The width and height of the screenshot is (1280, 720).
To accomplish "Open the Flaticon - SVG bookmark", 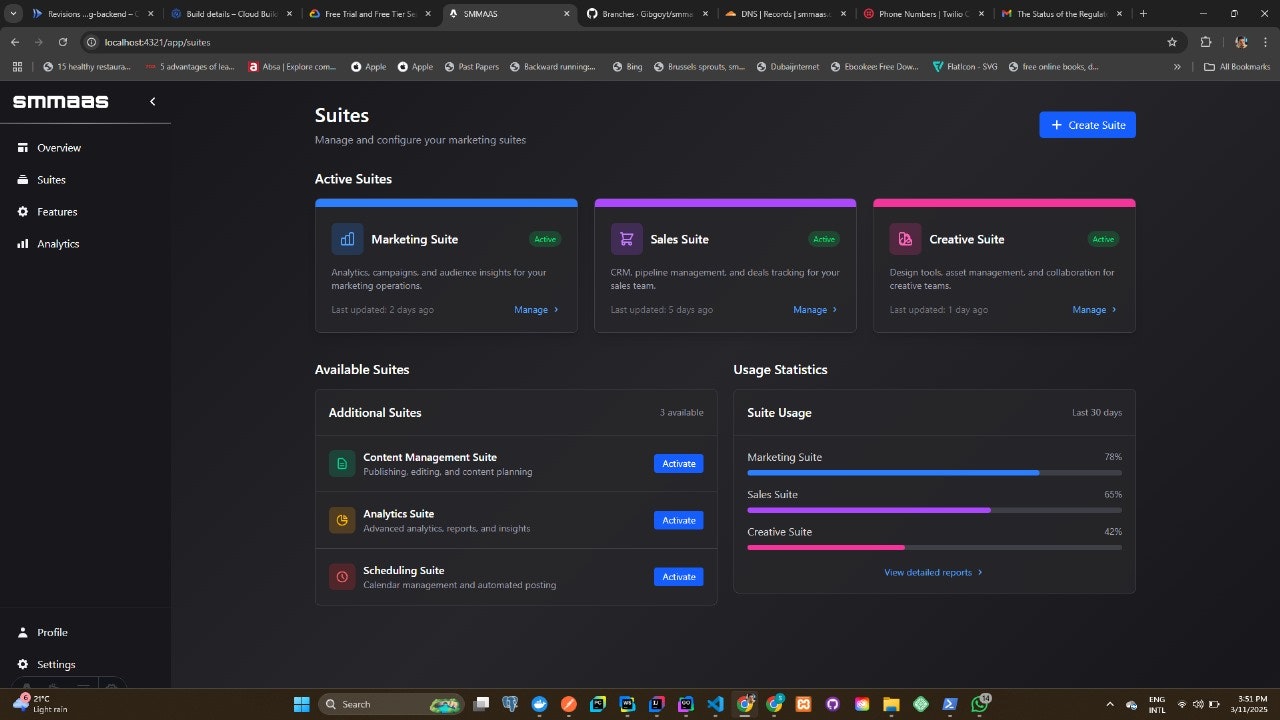I will 964,67.
